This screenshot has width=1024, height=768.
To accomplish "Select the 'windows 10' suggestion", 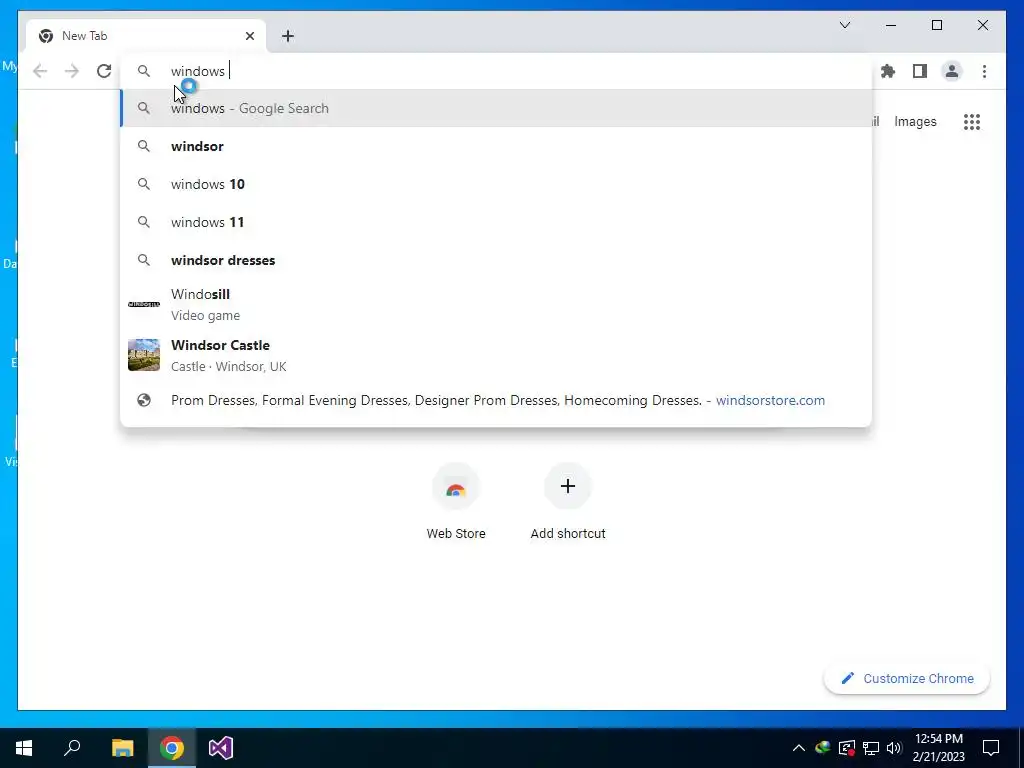I will 496,184.
